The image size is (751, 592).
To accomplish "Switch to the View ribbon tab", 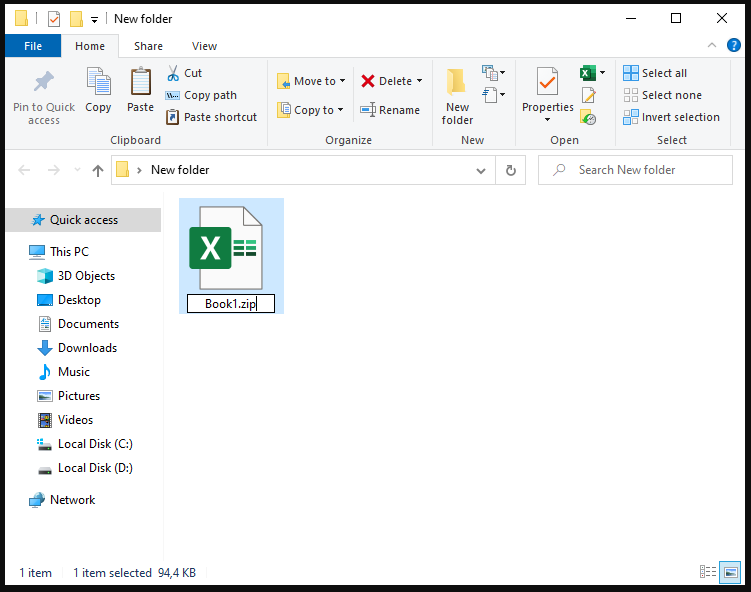I will [205, 46].
